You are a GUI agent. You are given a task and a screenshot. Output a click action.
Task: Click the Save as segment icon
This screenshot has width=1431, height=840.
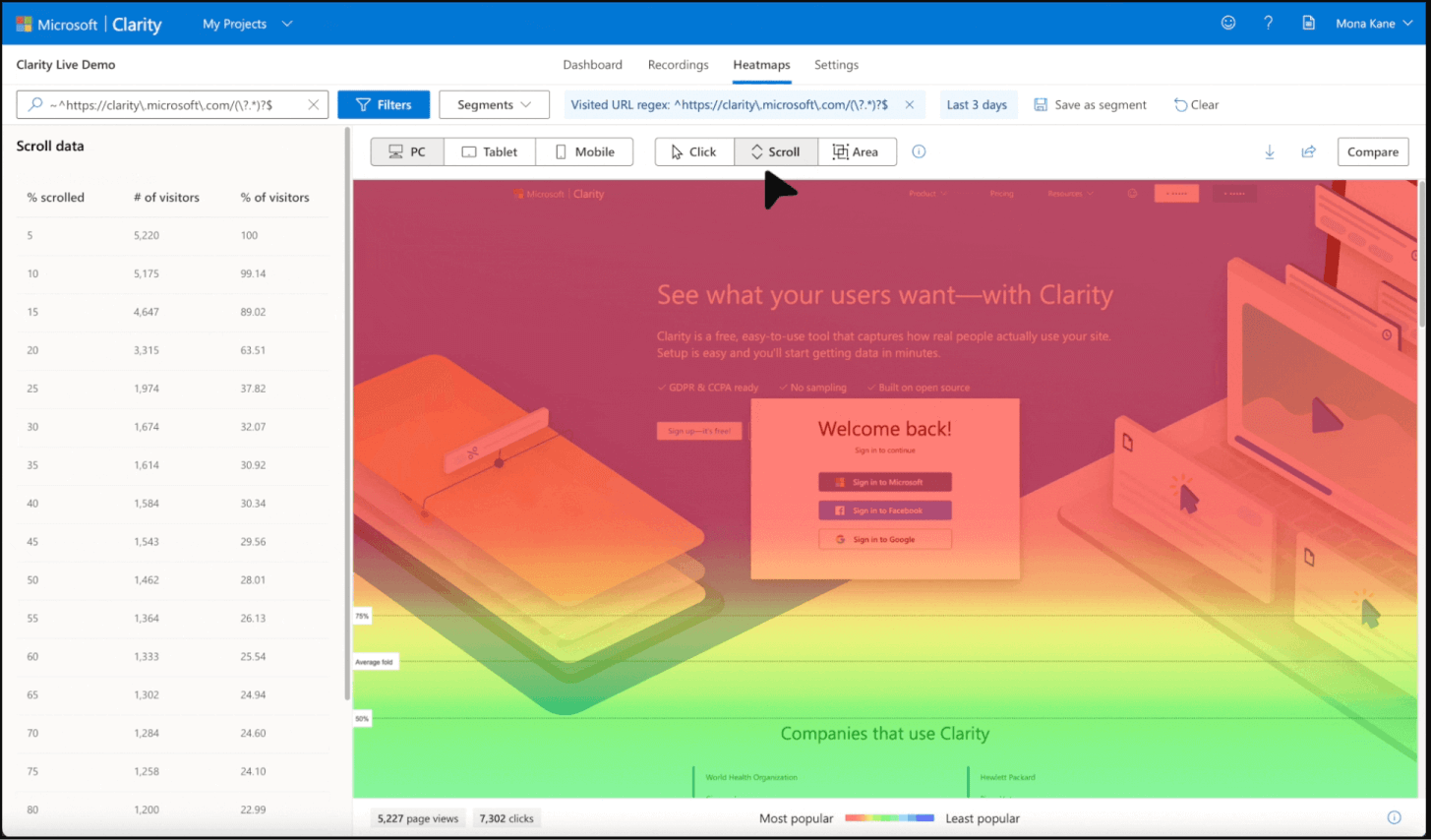[1041, 104]
